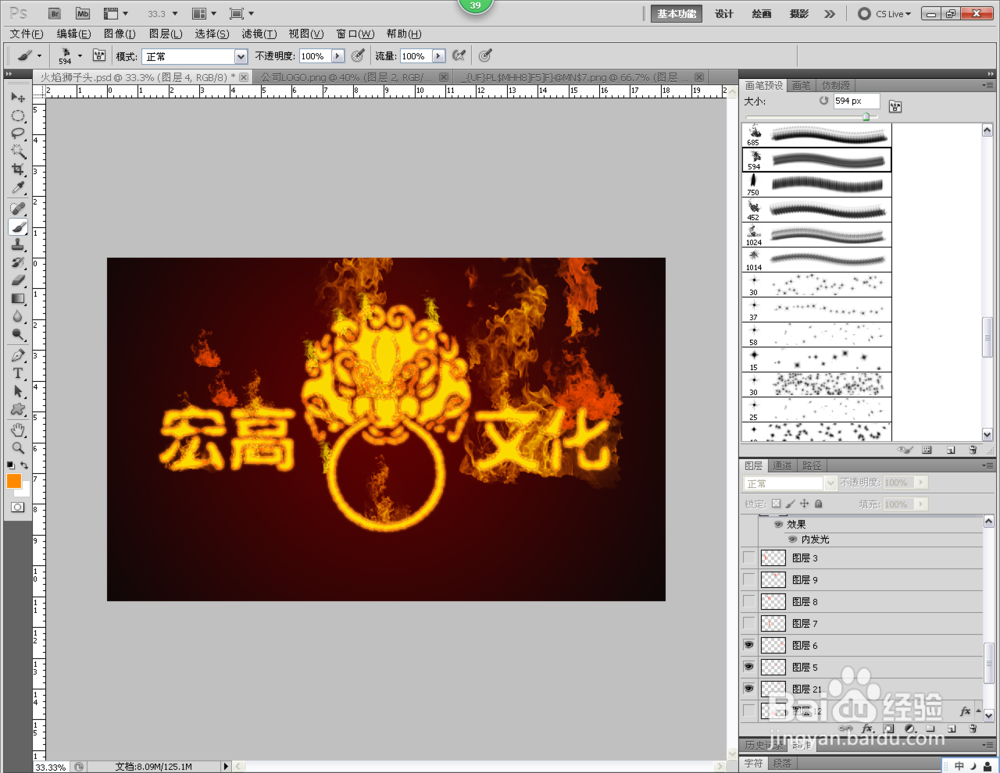Click the 基本功能 workspace button
Viewport: 1000px width, 773px height.
tap(676, 14)
